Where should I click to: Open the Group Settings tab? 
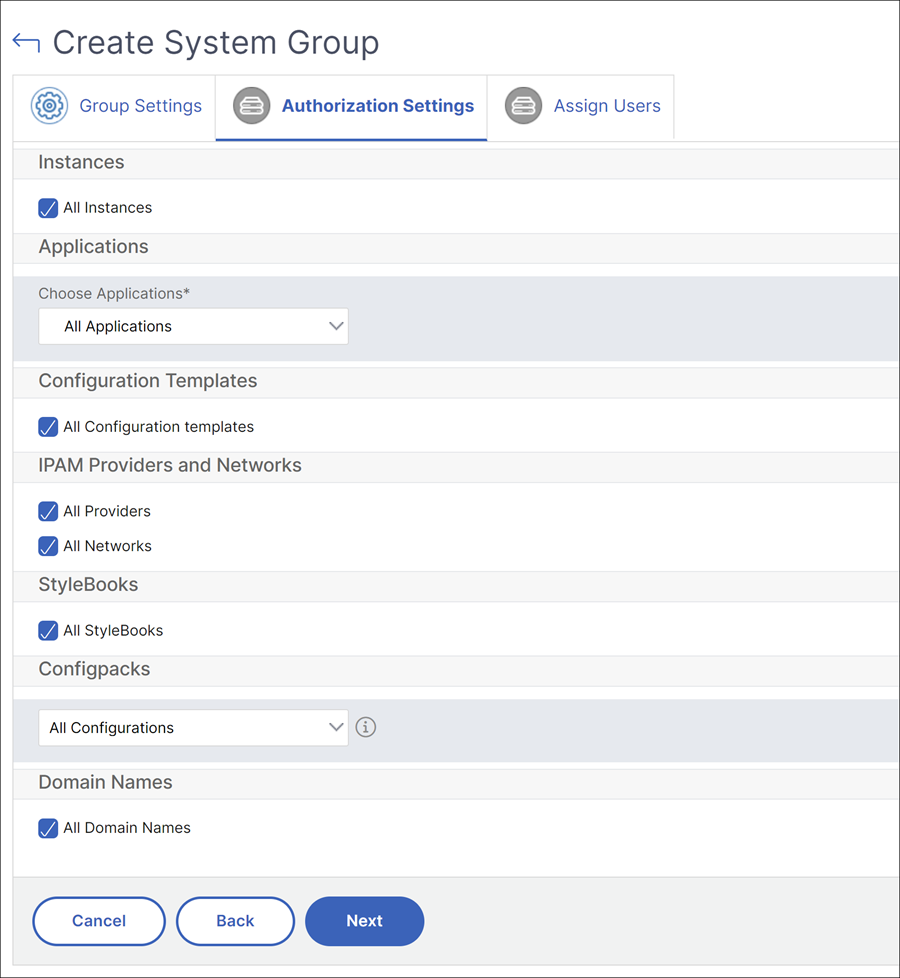tap(114, 107)
